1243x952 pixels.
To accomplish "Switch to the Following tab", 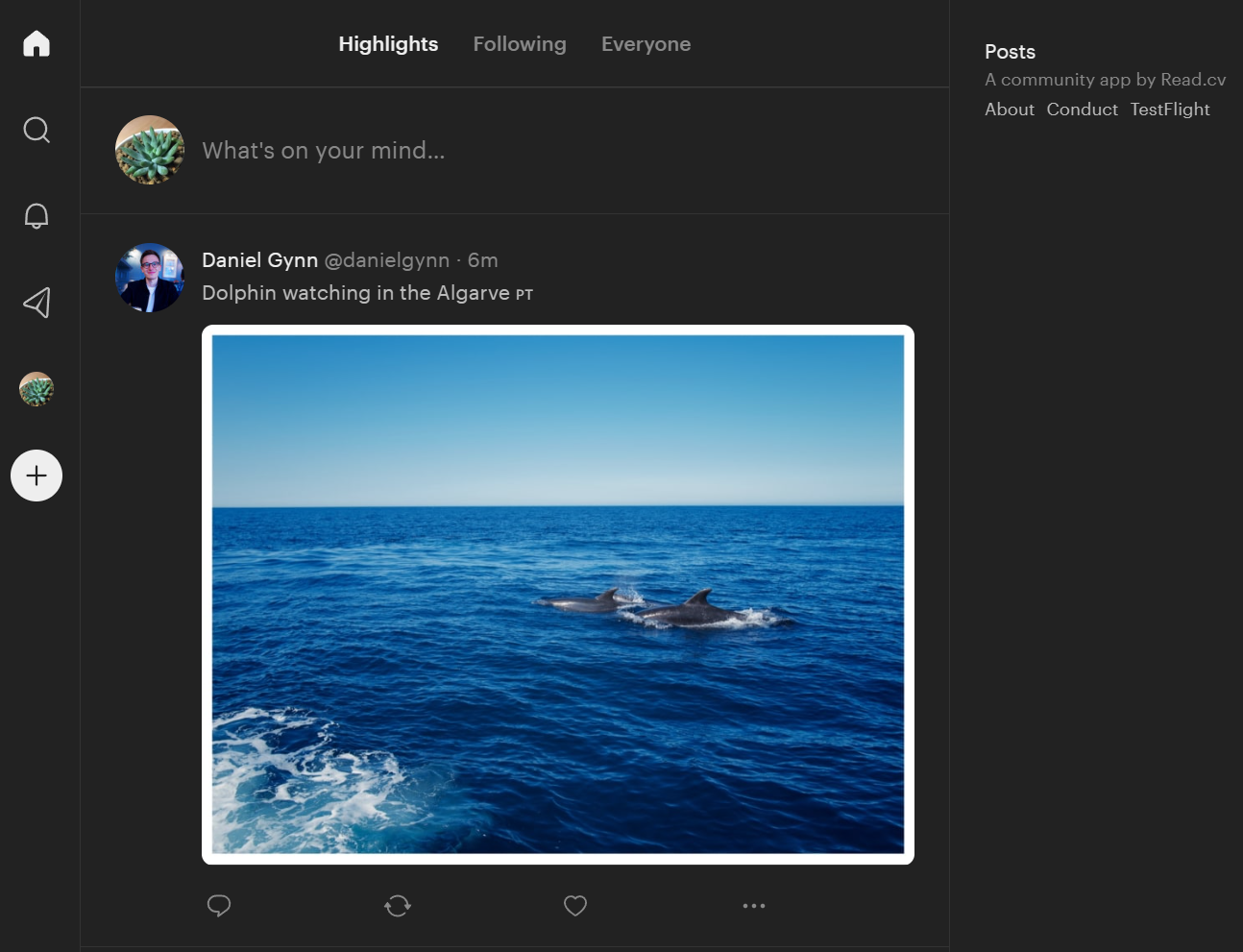I will [x=520, y=44].
